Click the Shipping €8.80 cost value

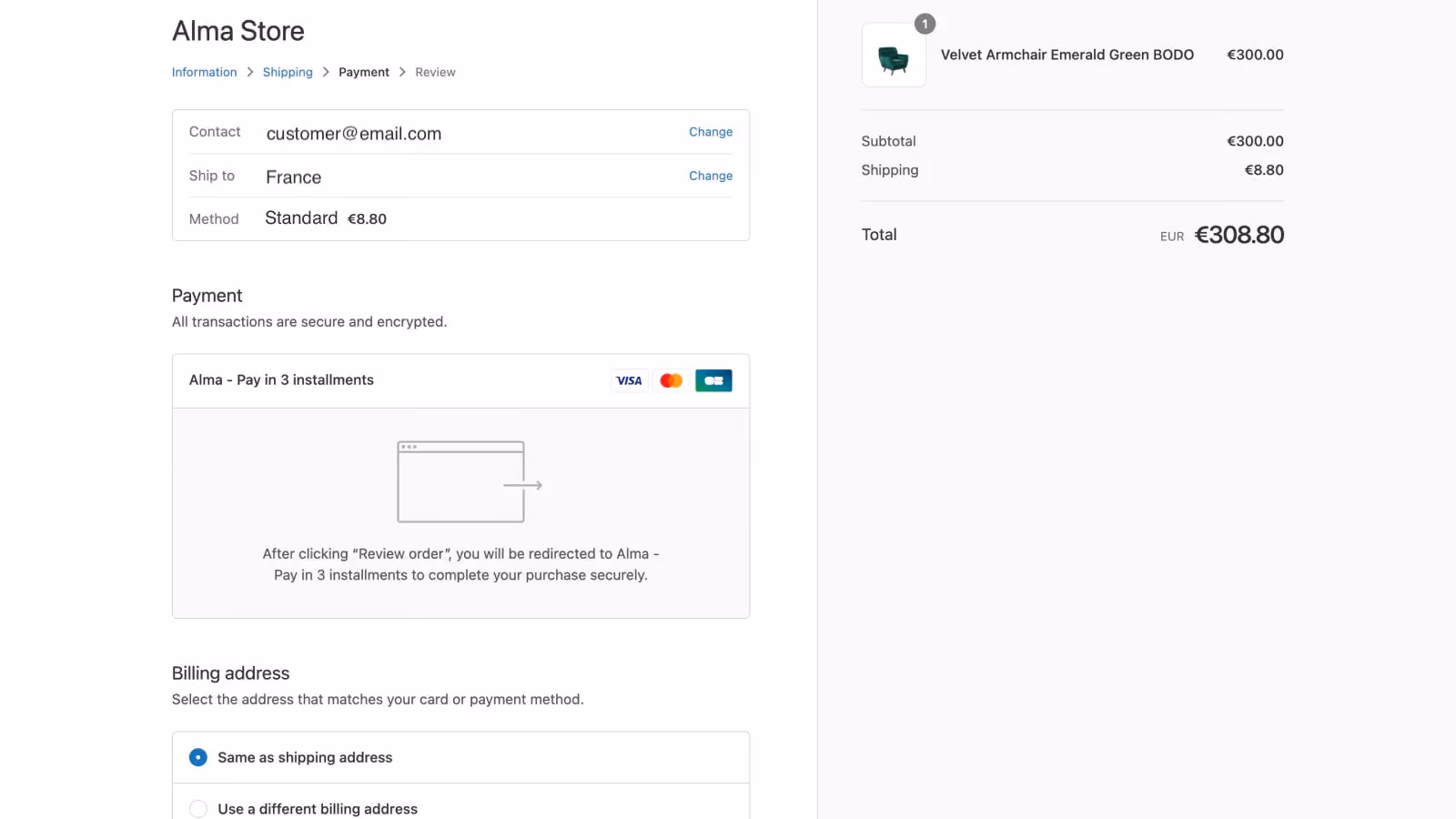coord(1264,170)
